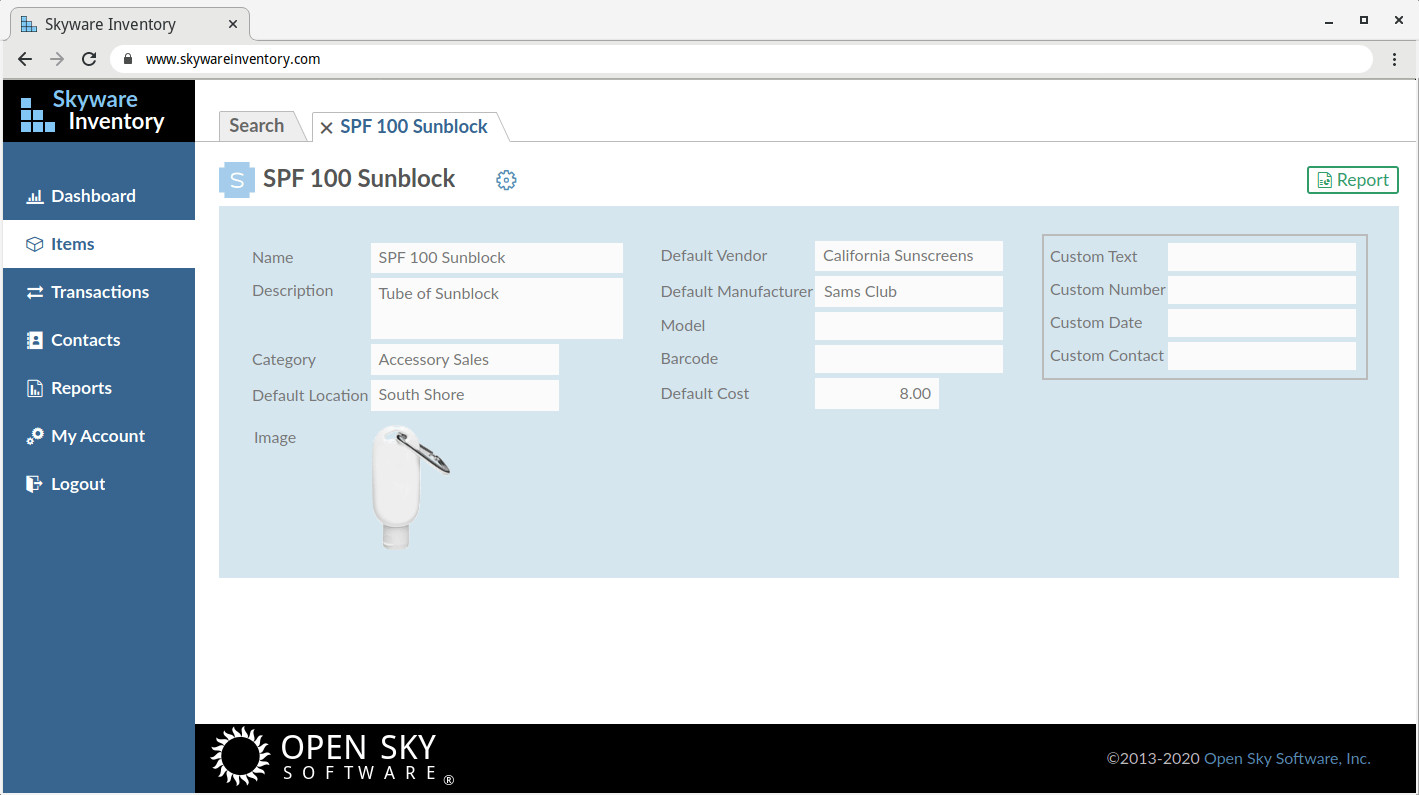This screenshot has height=795, width=1419.
Task: Open the Dashboard panel
Action: 92,196
